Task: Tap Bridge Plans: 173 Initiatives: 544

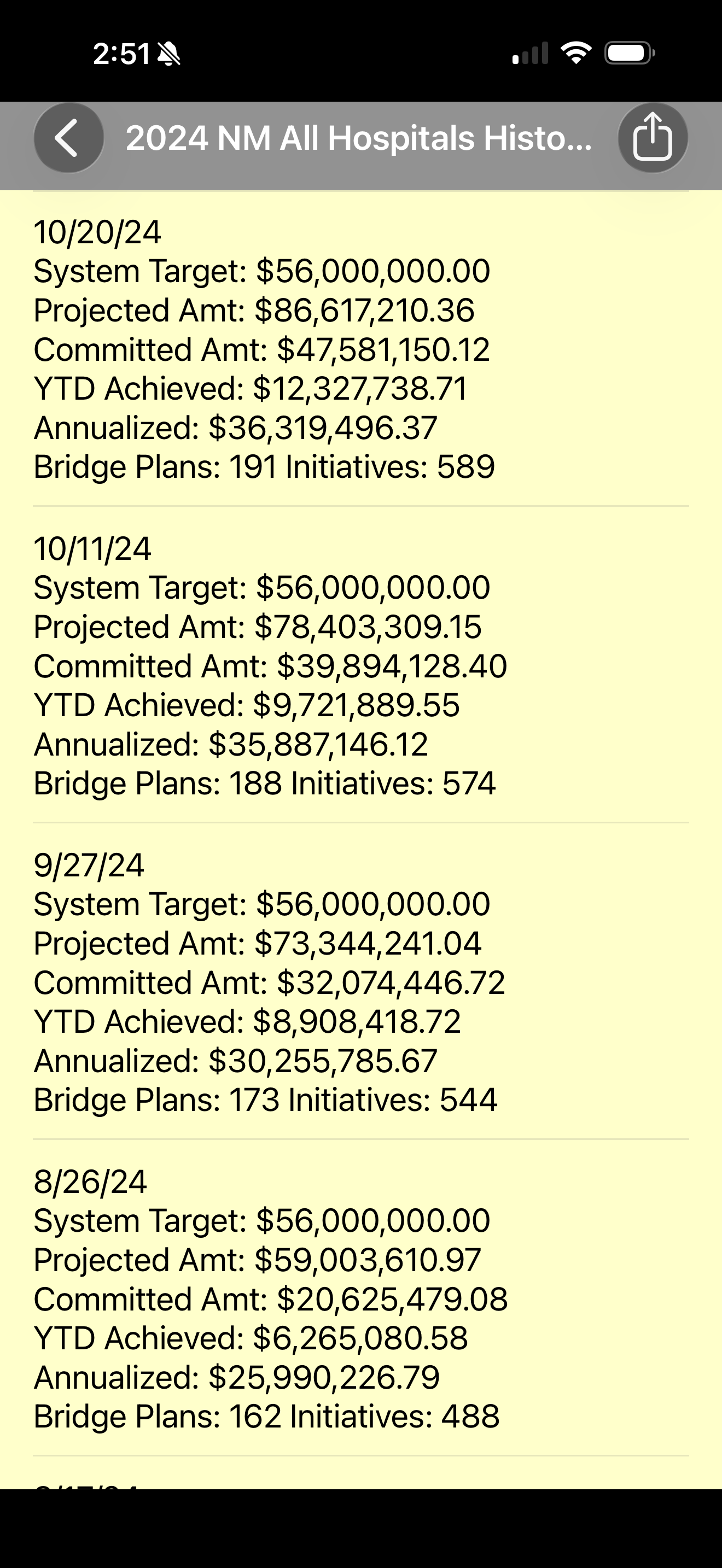Action: [265, 1100]
